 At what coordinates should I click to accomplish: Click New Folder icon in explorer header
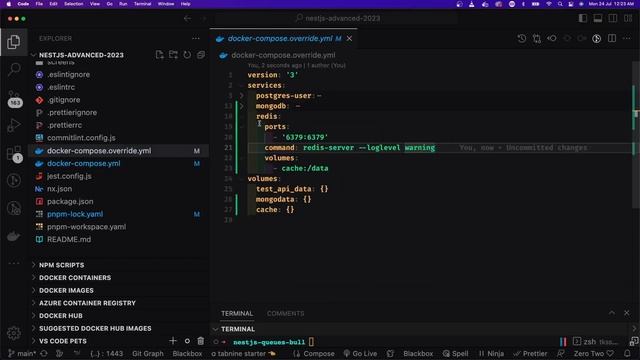coord(173,55)
